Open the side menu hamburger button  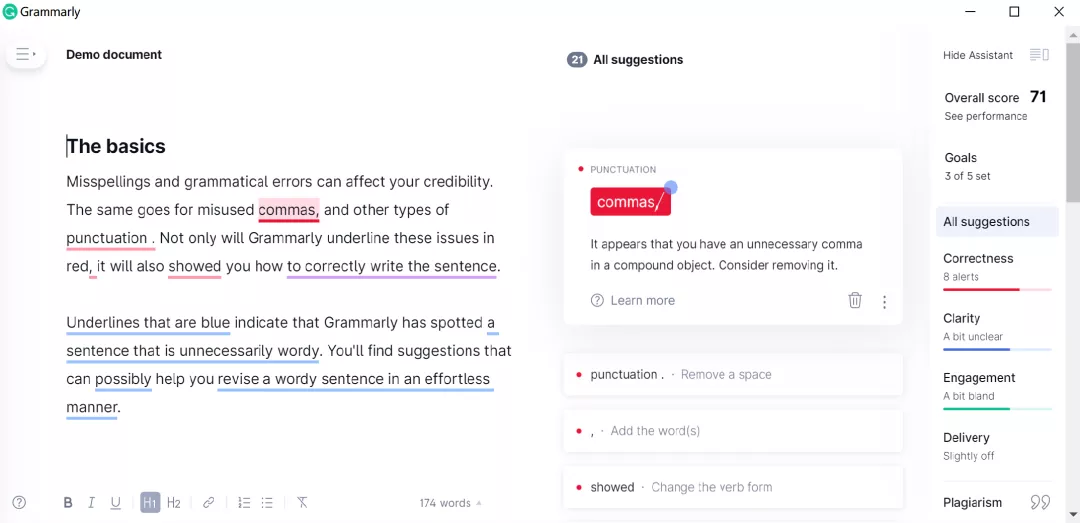tap(25, 54)
